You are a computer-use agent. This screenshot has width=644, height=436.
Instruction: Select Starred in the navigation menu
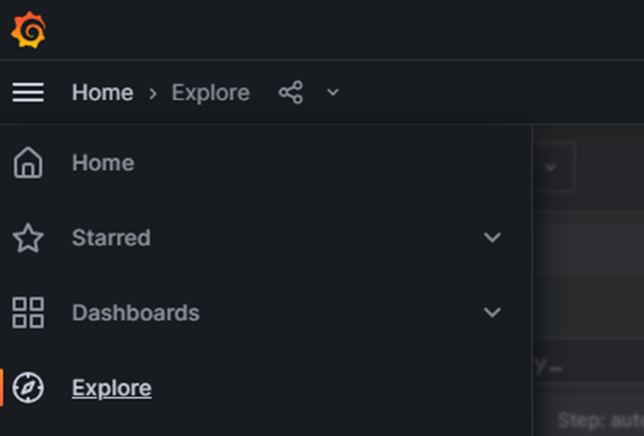tap(111, 238)
